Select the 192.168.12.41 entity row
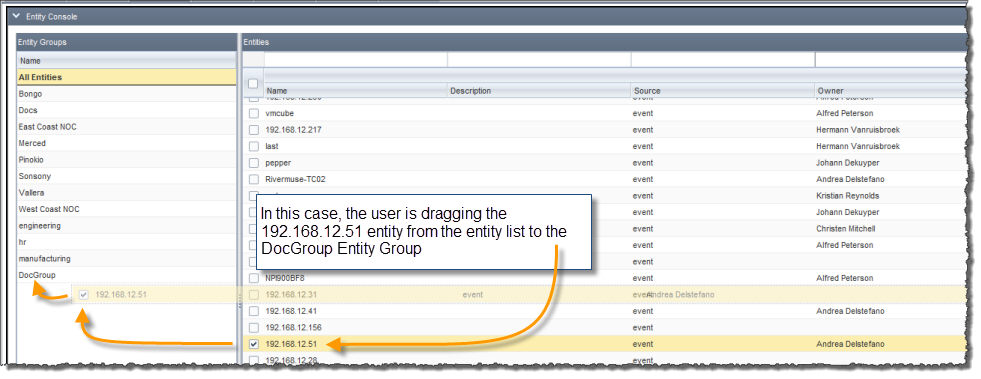 604,311
